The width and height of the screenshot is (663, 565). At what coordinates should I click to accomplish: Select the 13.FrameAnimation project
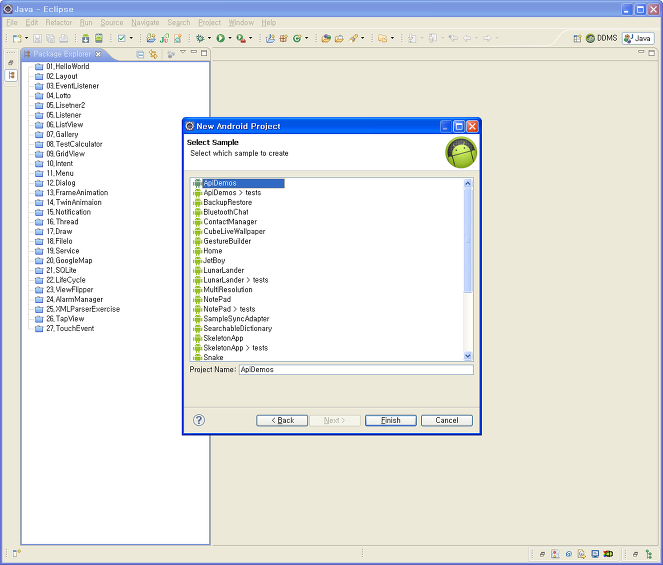coord(77,192)
